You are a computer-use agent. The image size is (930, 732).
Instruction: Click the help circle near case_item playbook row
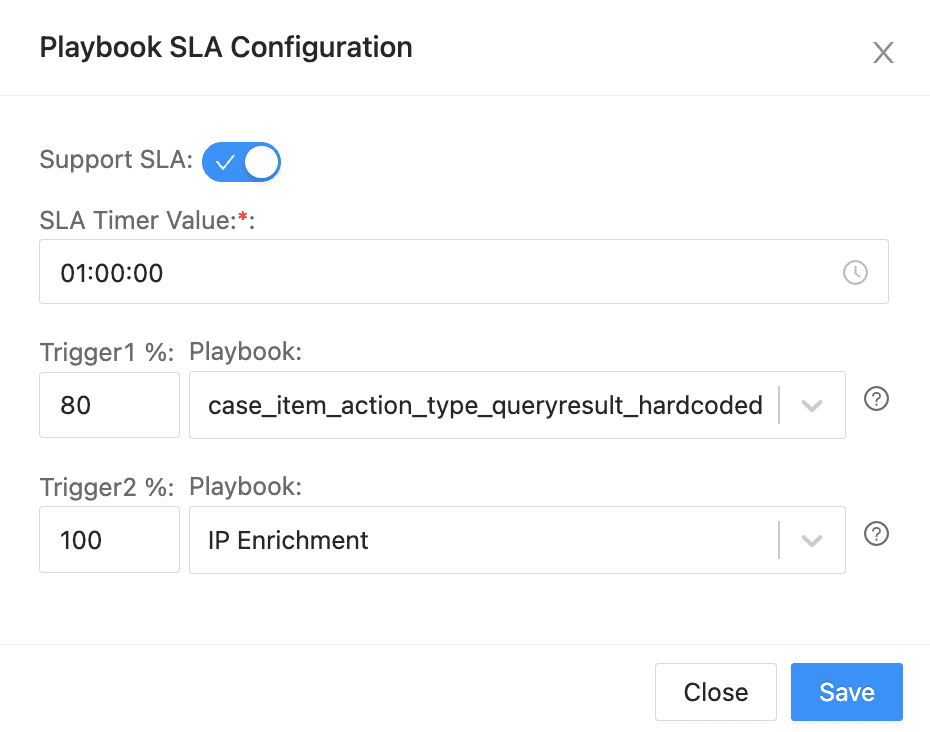click(x=876, y=399)
